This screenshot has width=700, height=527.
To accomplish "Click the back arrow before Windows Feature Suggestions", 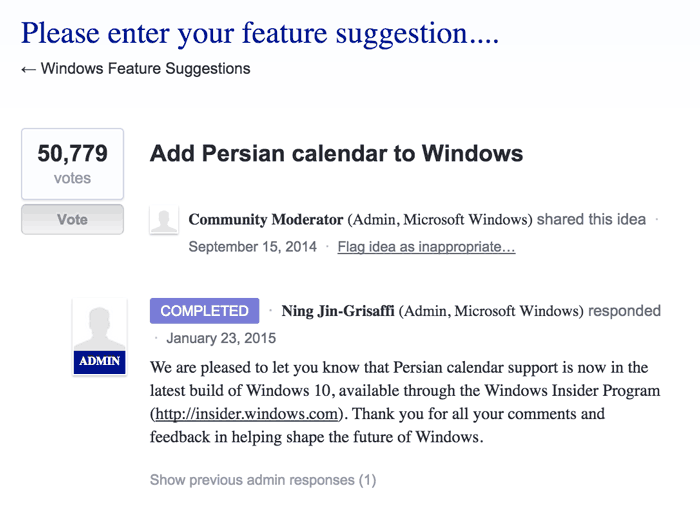I will point(28,69).
